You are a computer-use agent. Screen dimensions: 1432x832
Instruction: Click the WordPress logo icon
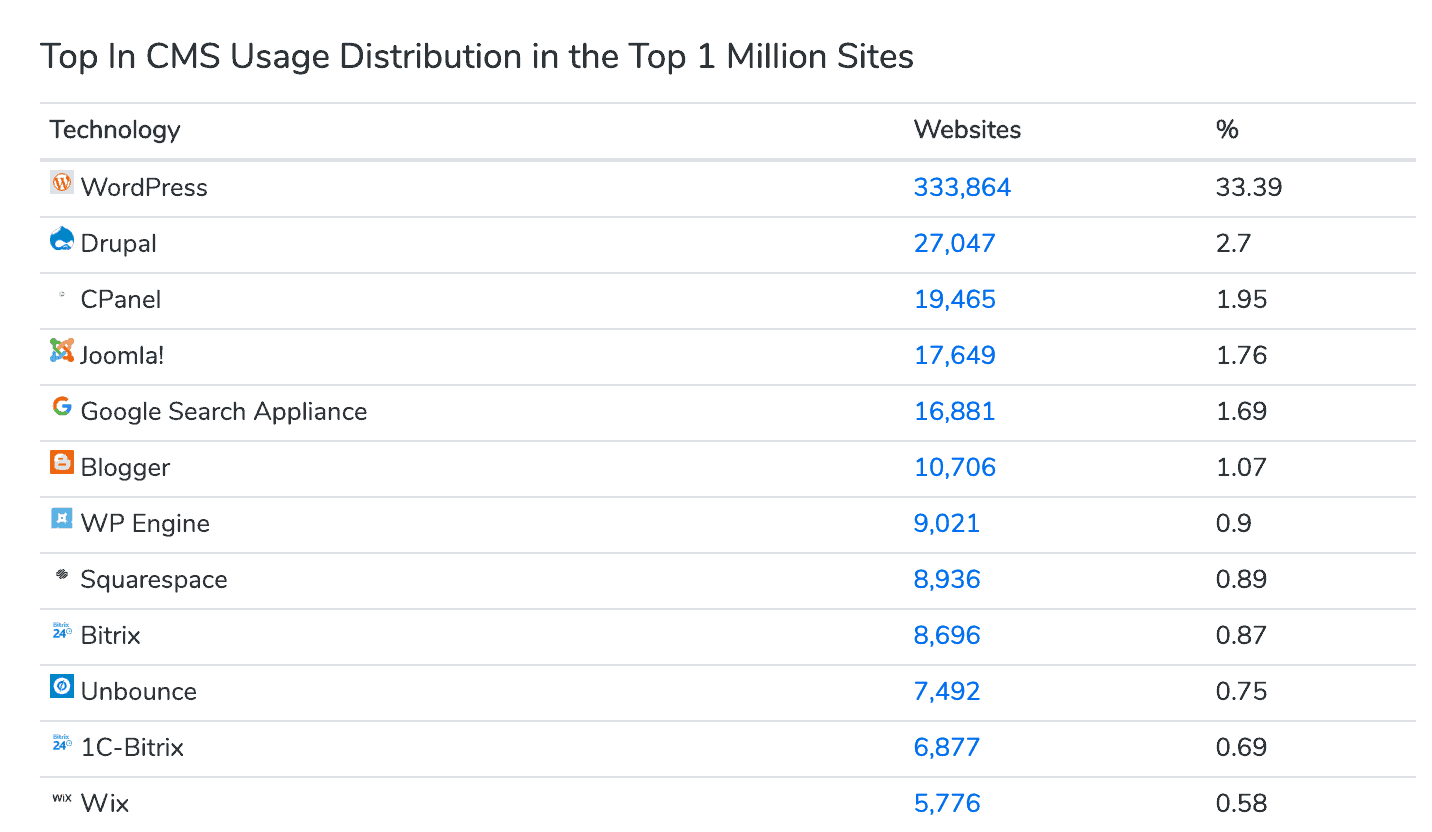click(62, 183)
